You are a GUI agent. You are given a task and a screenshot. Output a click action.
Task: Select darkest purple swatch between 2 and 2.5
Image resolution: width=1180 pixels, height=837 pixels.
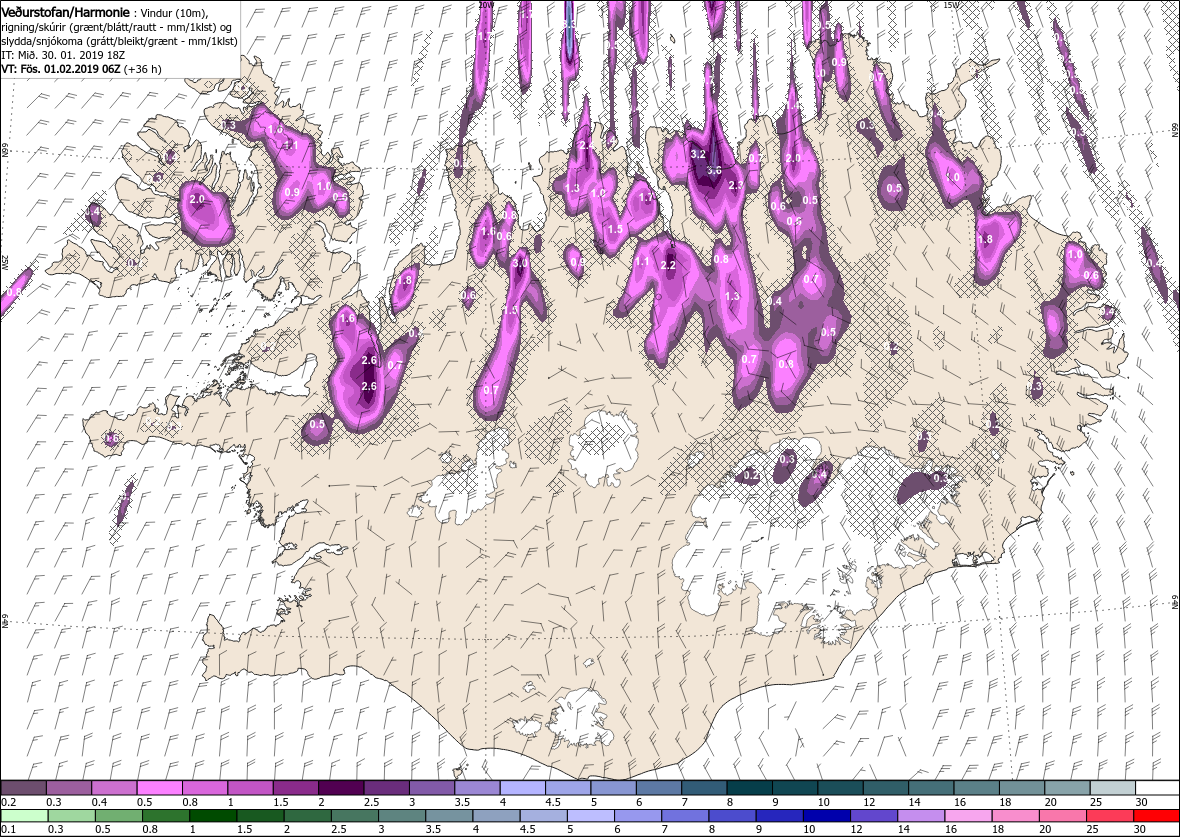click(342, 787)
